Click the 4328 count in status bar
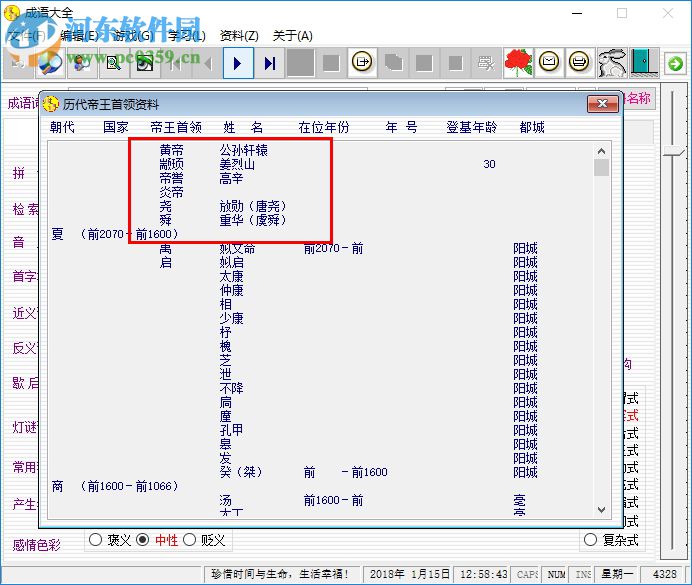 664,574
